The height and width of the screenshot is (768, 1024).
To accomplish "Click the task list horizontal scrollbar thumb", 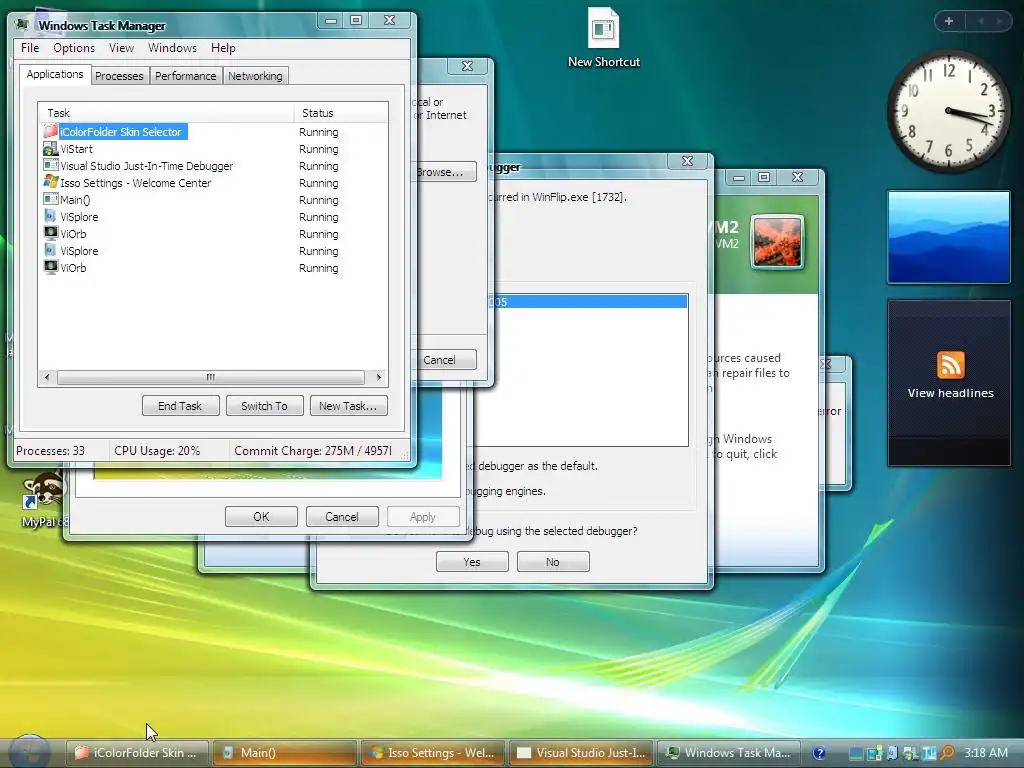I will [210, 377].
